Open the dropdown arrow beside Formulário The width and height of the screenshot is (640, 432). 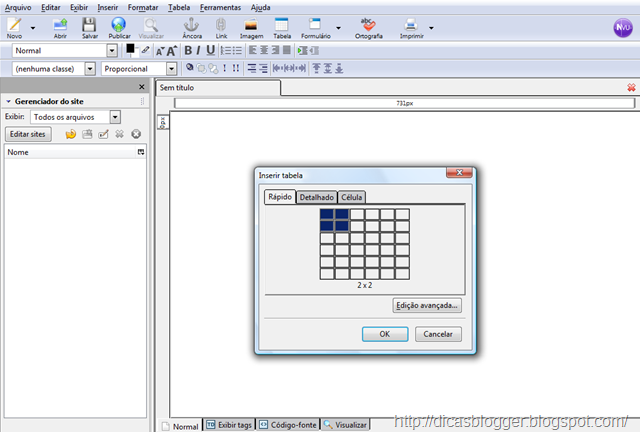(338, 28)
